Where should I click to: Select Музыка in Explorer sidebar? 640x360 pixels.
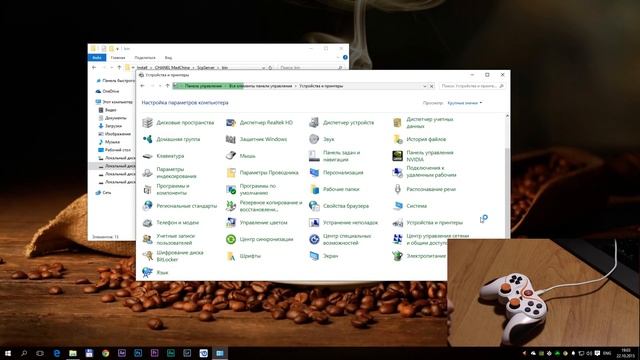109,142
